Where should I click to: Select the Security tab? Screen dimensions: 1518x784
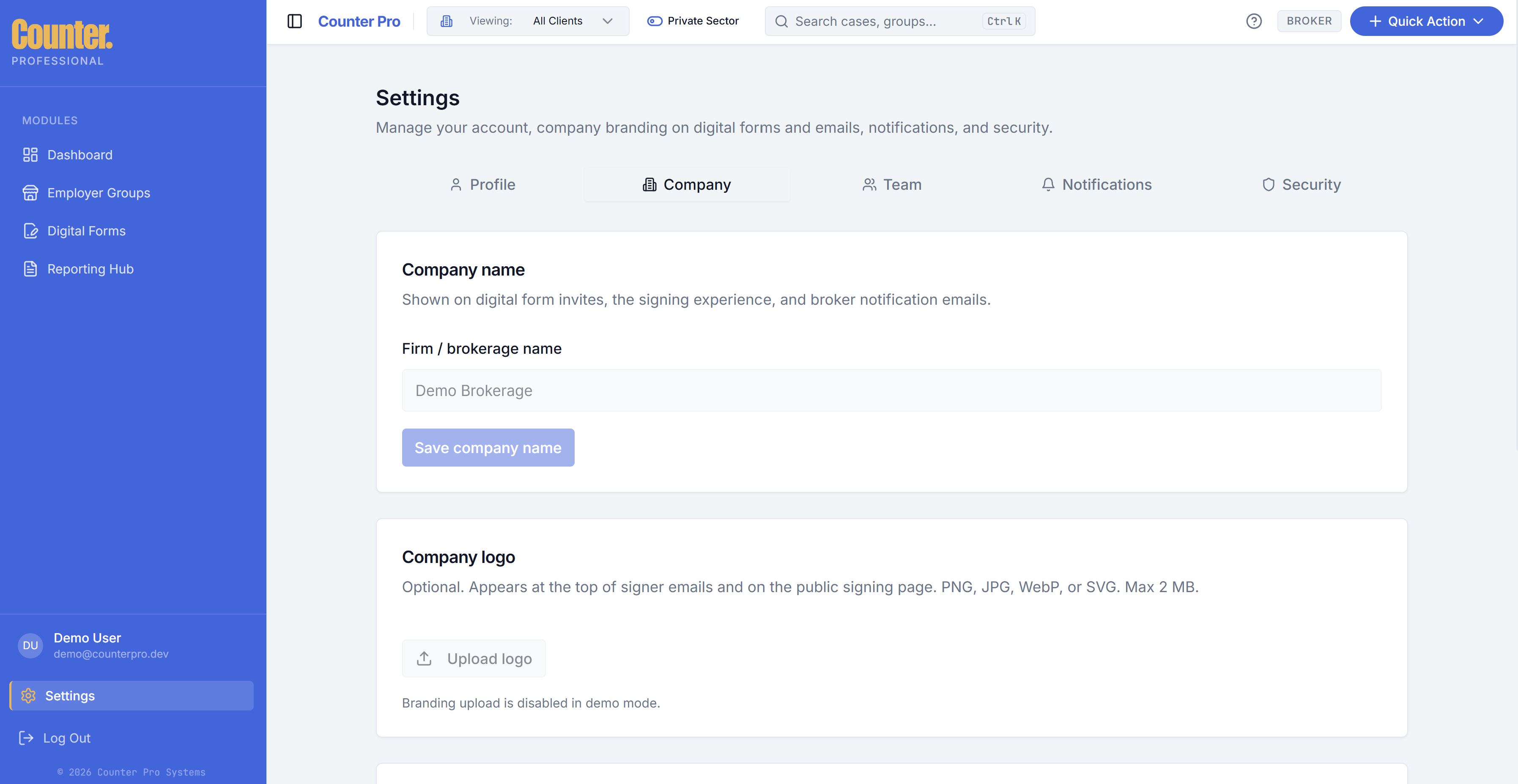click(1301, 185)
